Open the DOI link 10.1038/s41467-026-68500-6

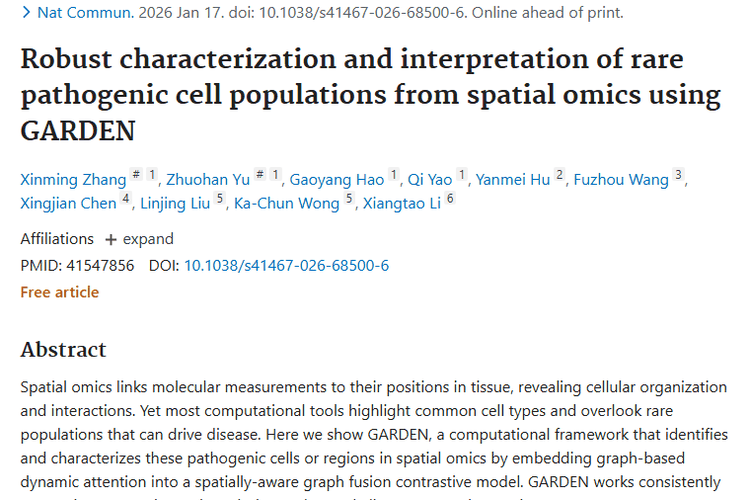(286, 266)
